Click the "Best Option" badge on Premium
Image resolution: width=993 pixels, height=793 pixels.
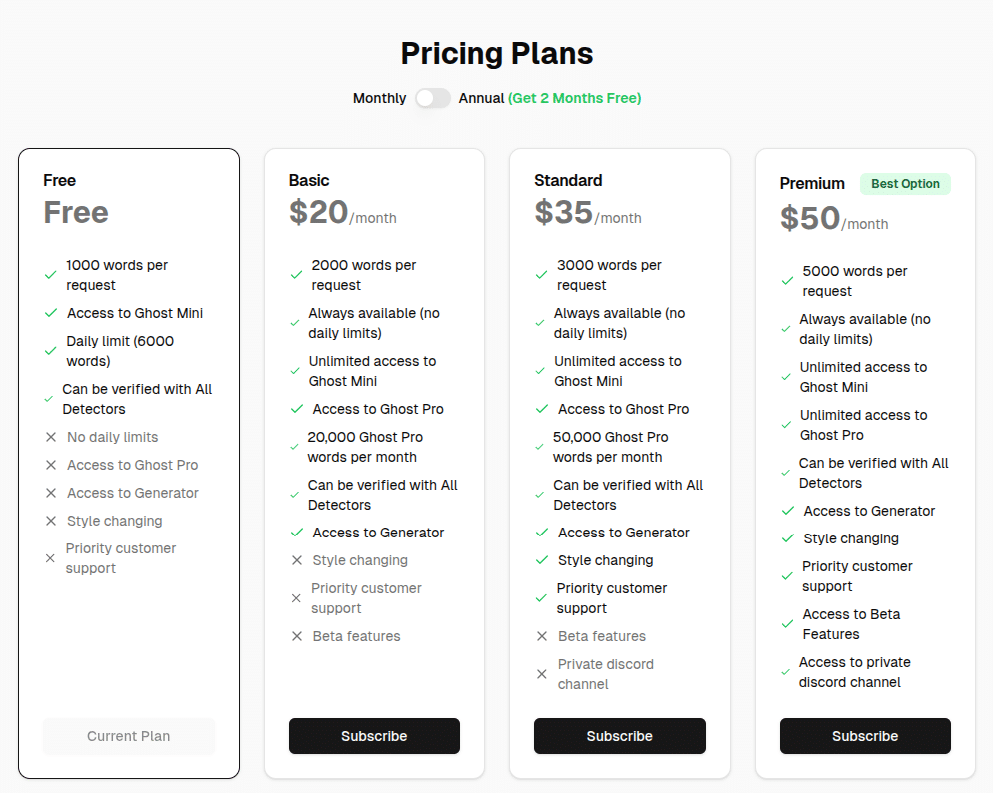(x=905, y=183)
